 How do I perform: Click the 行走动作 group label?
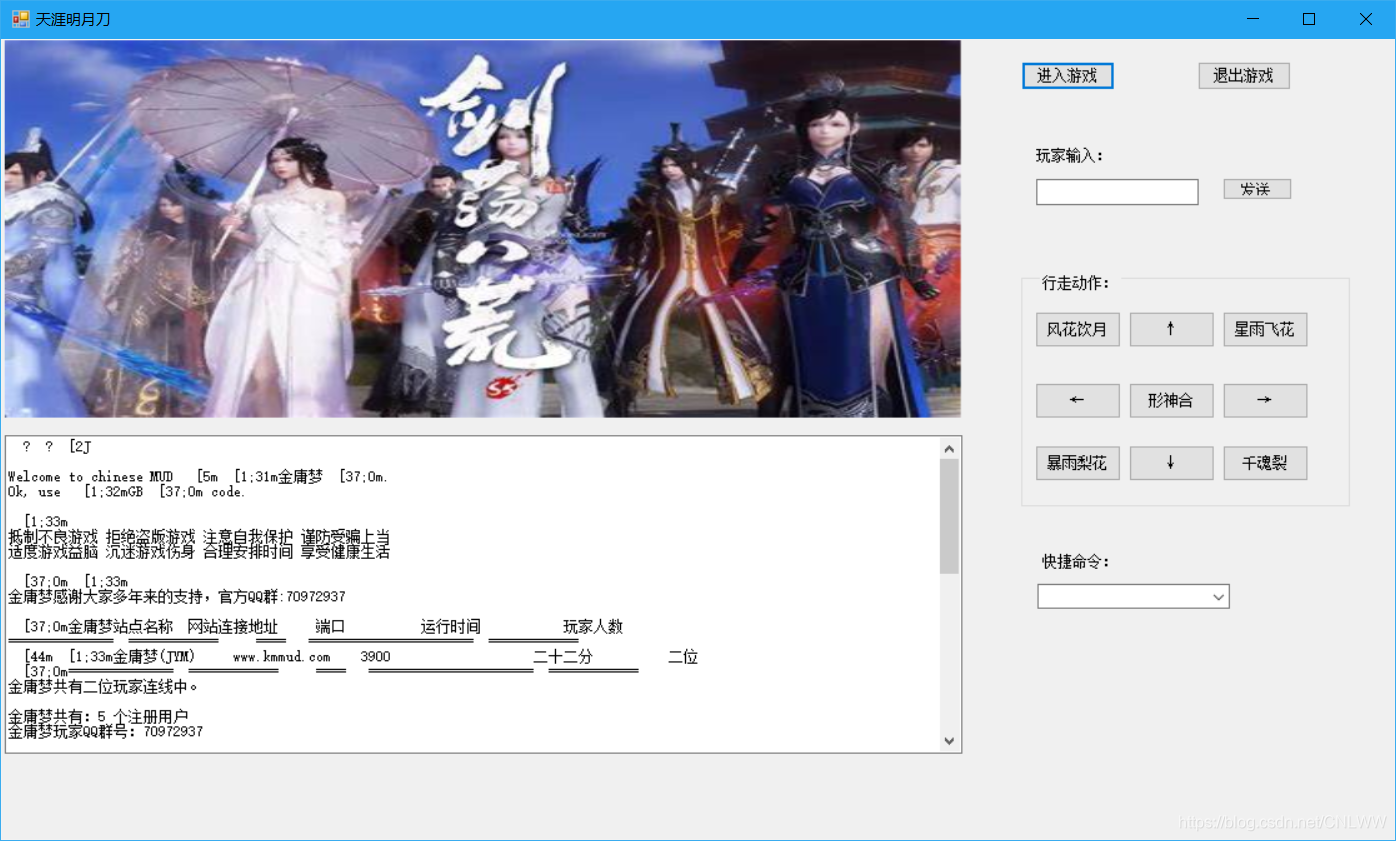(1075, 283)
